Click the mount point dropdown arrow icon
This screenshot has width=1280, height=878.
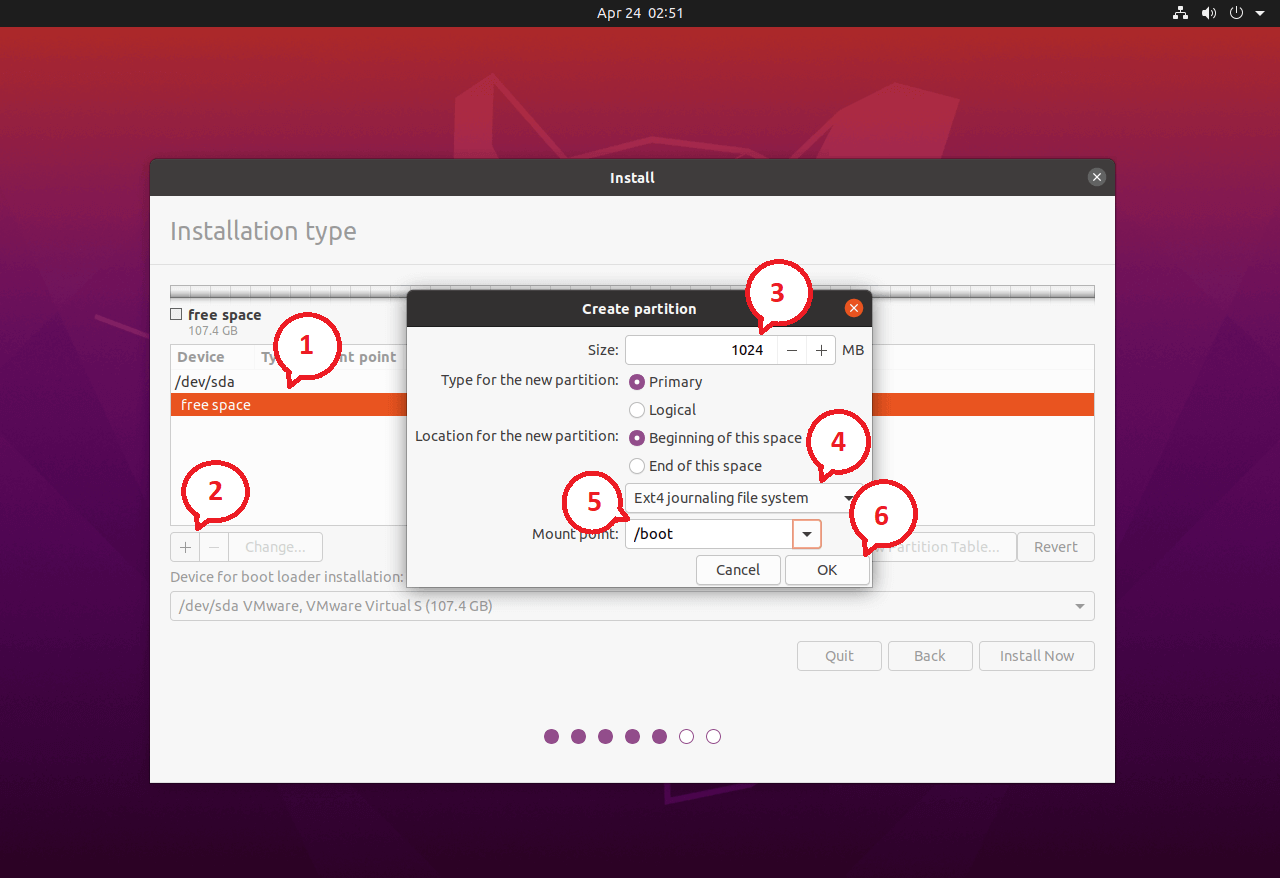[806, 533]
